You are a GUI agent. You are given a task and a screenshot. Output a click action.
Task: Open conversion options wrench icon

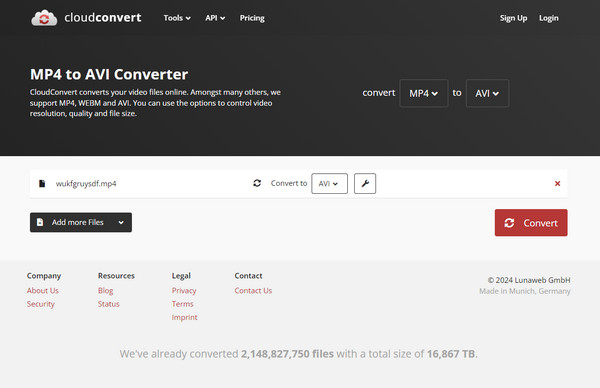[x=365, y=183]
